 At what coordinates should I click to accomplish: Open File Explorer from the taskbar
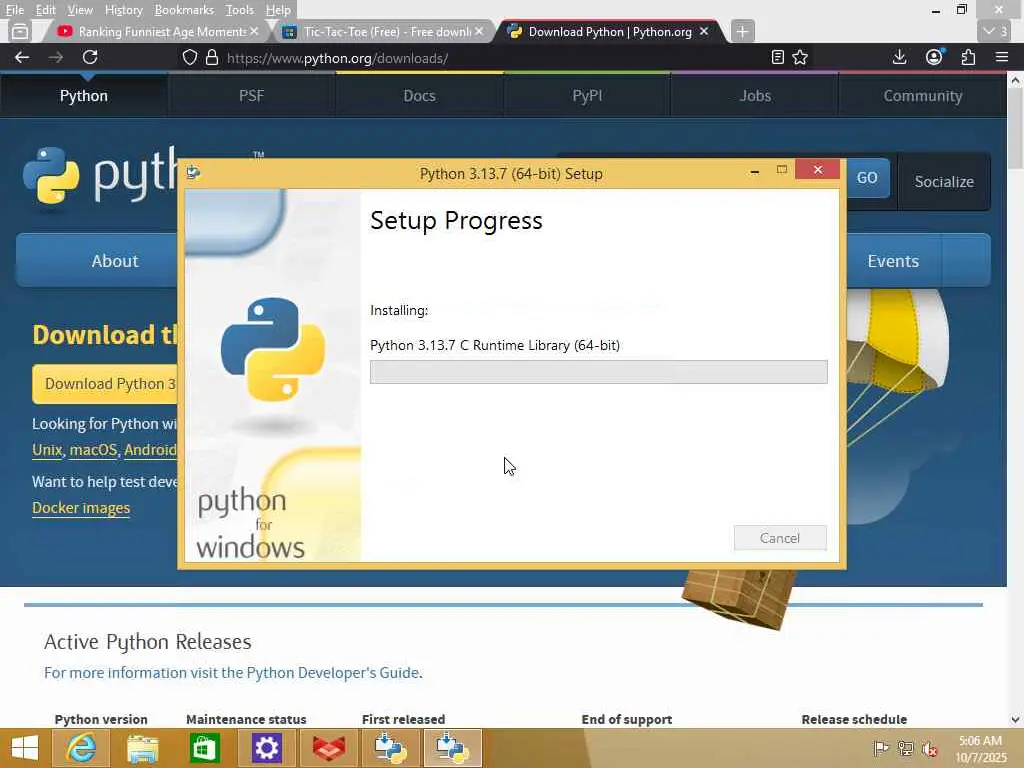pyautogui.click(x=142, y=748)
